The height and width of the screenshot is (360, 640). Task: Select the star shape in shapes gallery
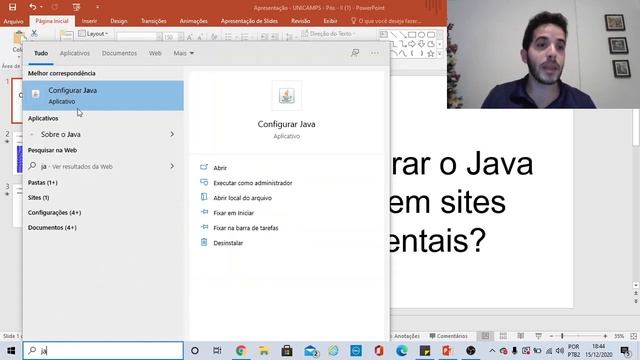tap(431, 53)
